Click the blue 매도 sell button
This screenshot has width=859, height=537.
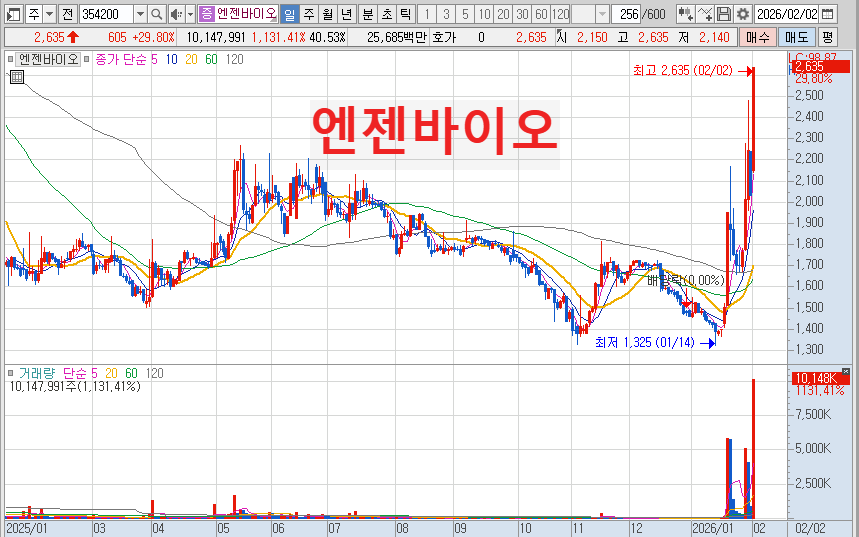point(797,37)
